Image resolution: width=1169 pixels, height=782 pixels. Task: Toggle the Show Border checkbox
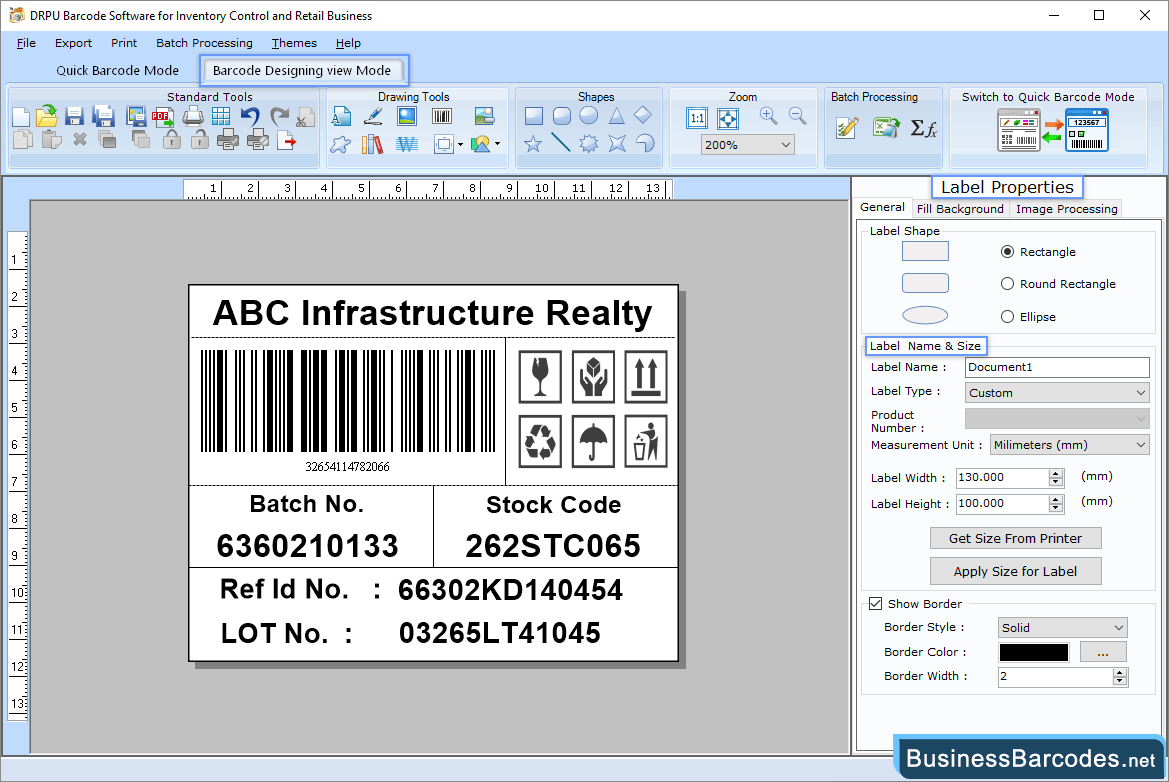pyautogui.click(x=875, y=604)
